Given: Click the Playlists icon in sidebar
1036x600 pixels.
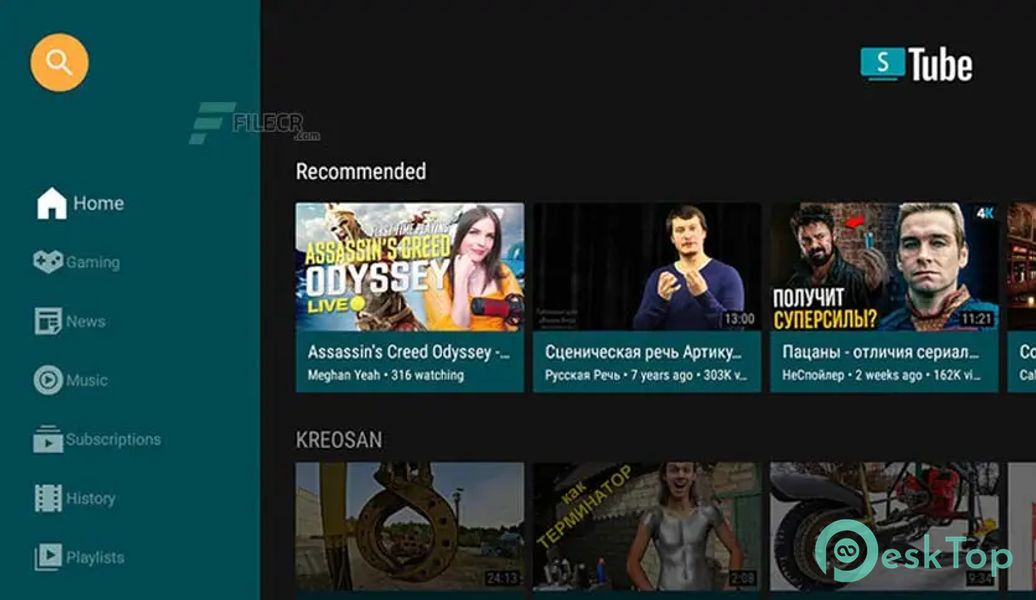Looking at the screenshot, I should [x=48, y=557].
